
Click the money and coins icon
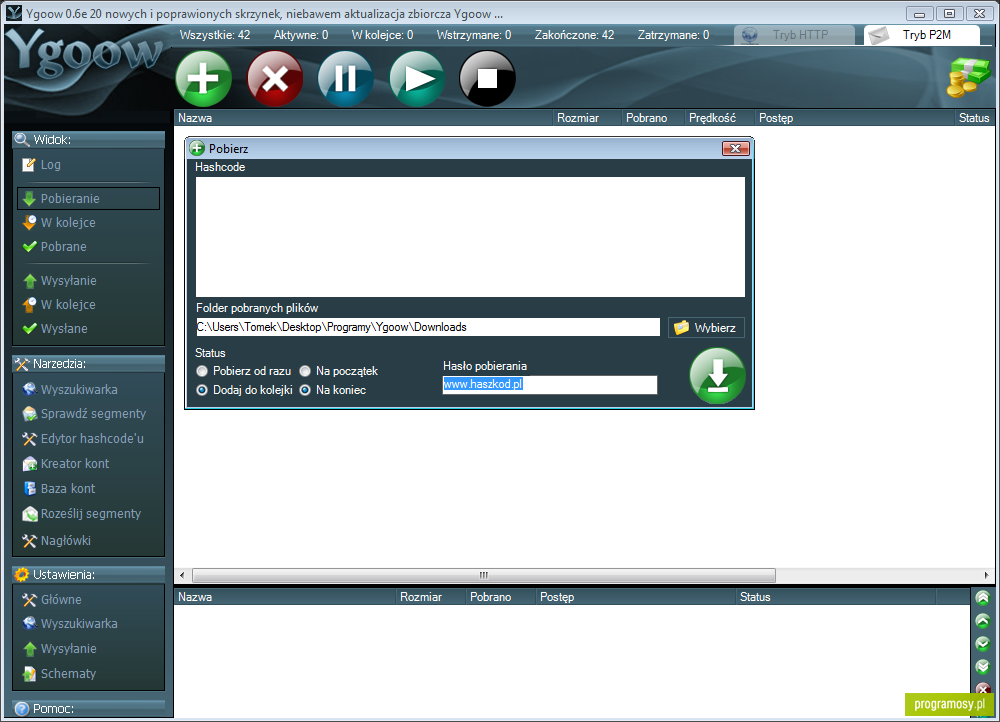[x=967, y=77]
